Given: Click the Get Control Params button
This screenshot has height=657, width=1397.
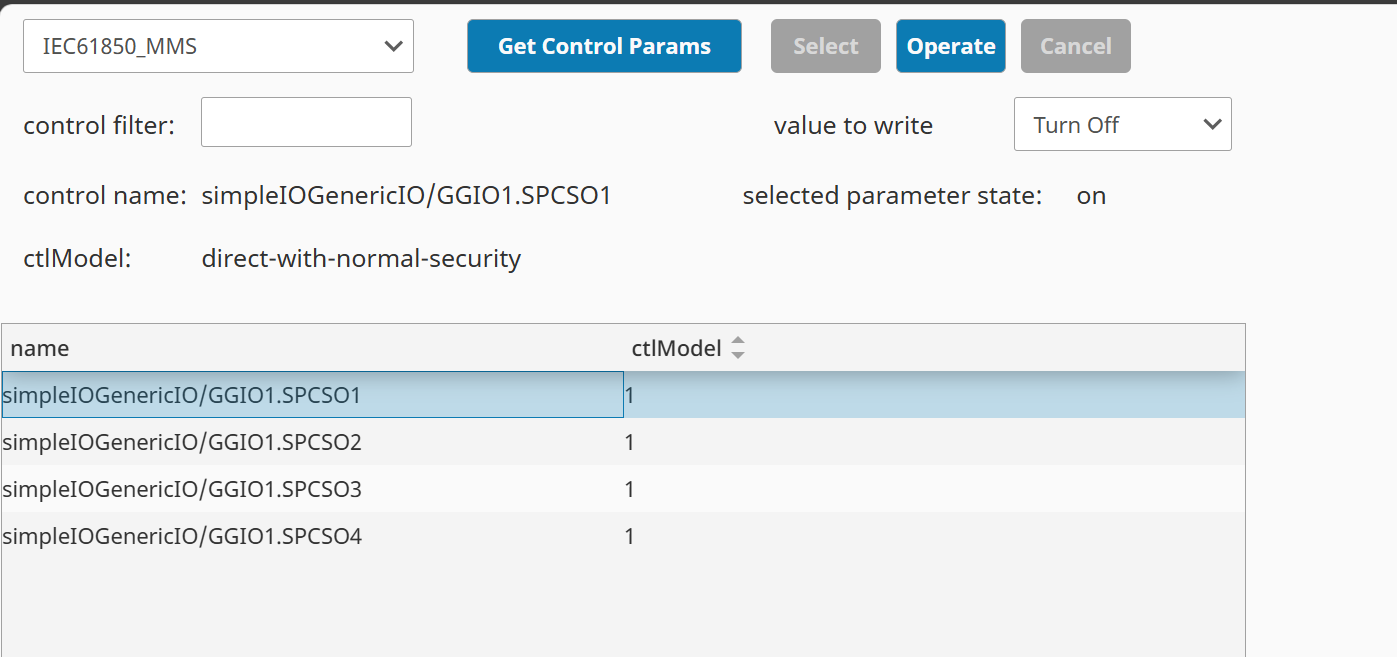Looking at the screenshot, I should [604, 46].
